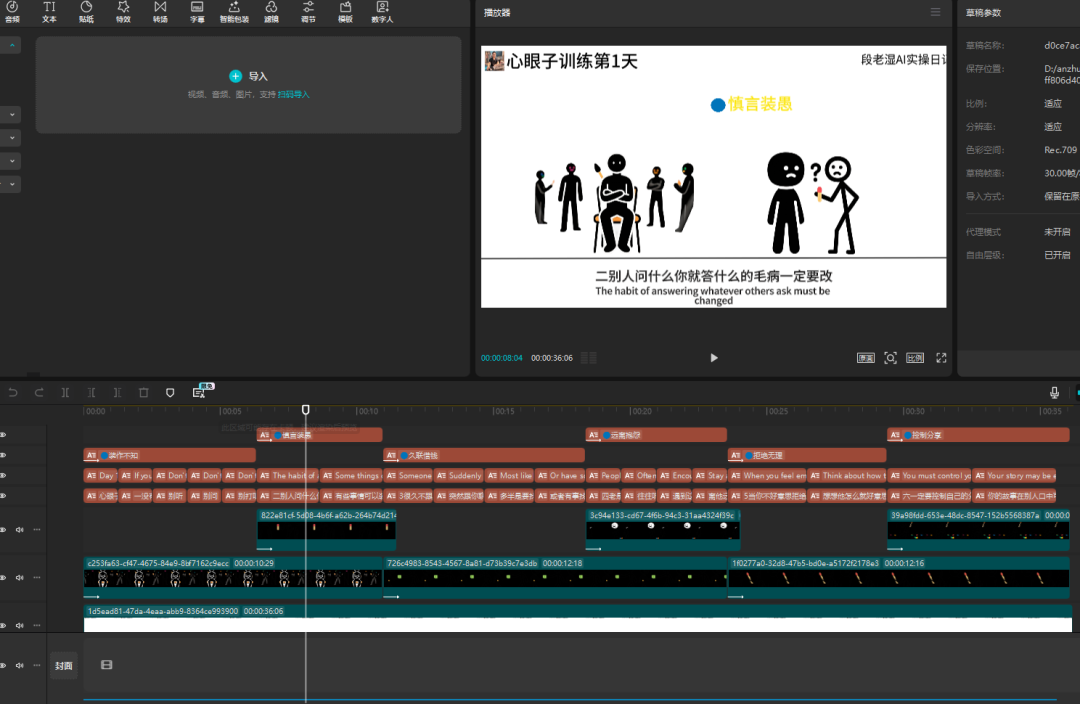Mute the track with clip 822e81cf
Screen dimensions: 1080x704
click(20, 530)
